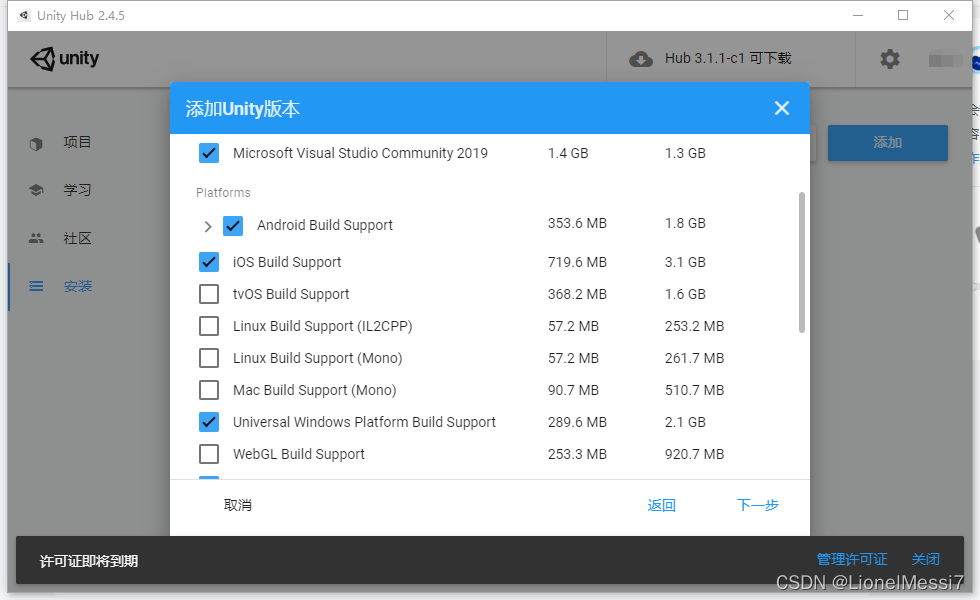980x600 pixels.
Task: Click the Unity logo in header
Action: pos(65,59)
